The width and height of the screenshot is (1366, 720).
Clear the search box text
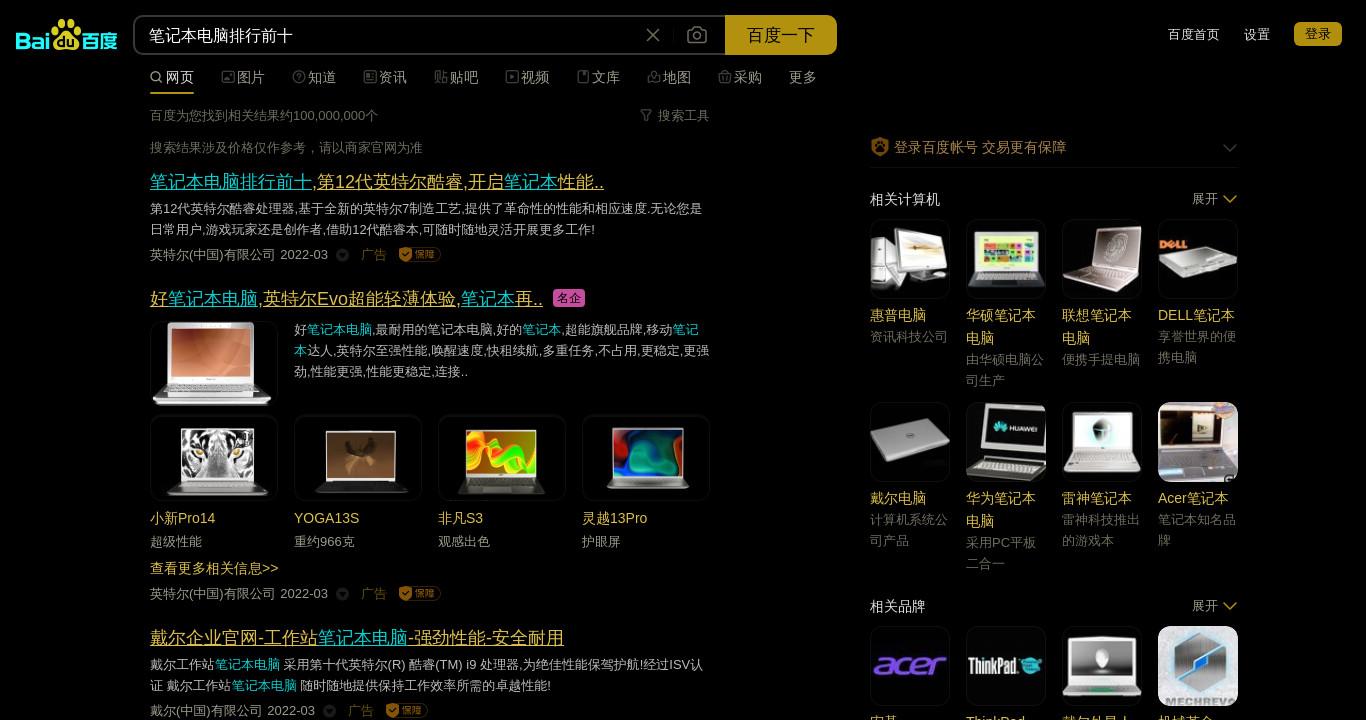[653, 35]
